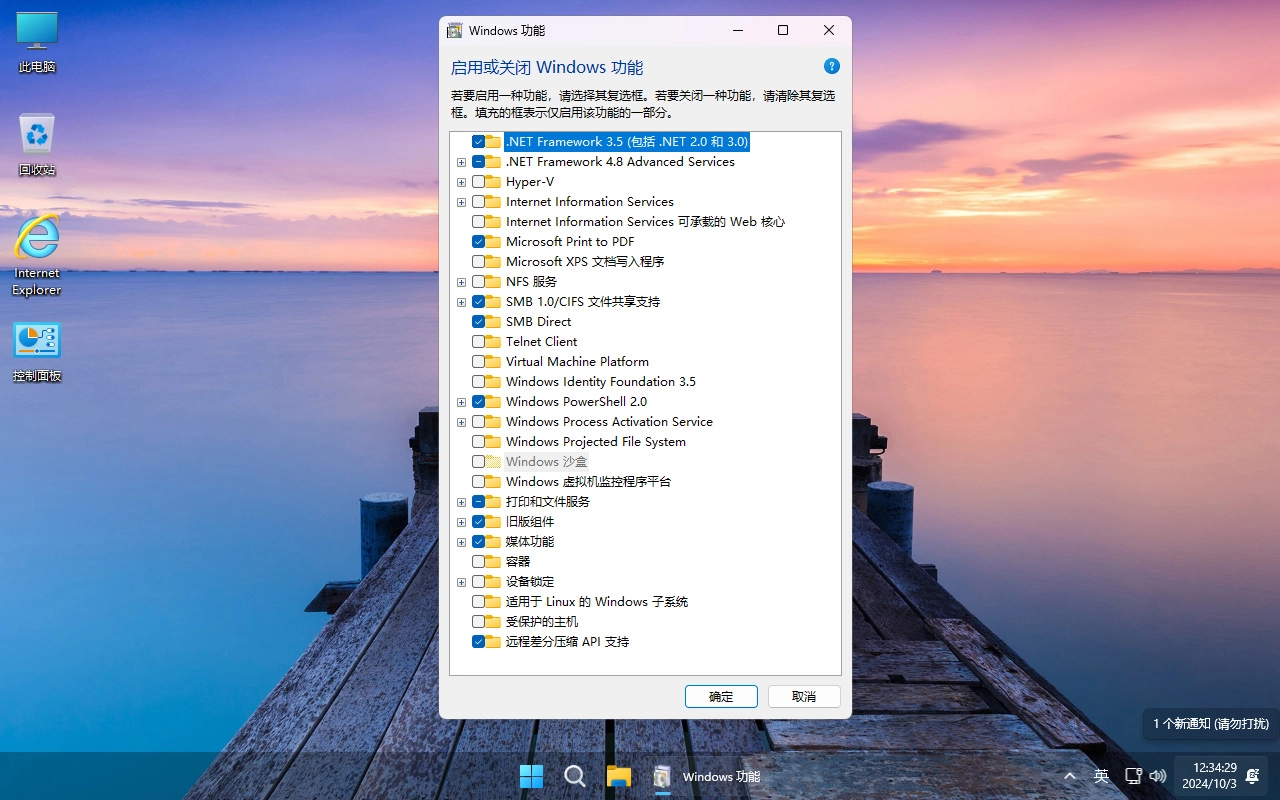Open the 1 个新通知 notification
This screenshot has height=800, width=1280.
1208,724
